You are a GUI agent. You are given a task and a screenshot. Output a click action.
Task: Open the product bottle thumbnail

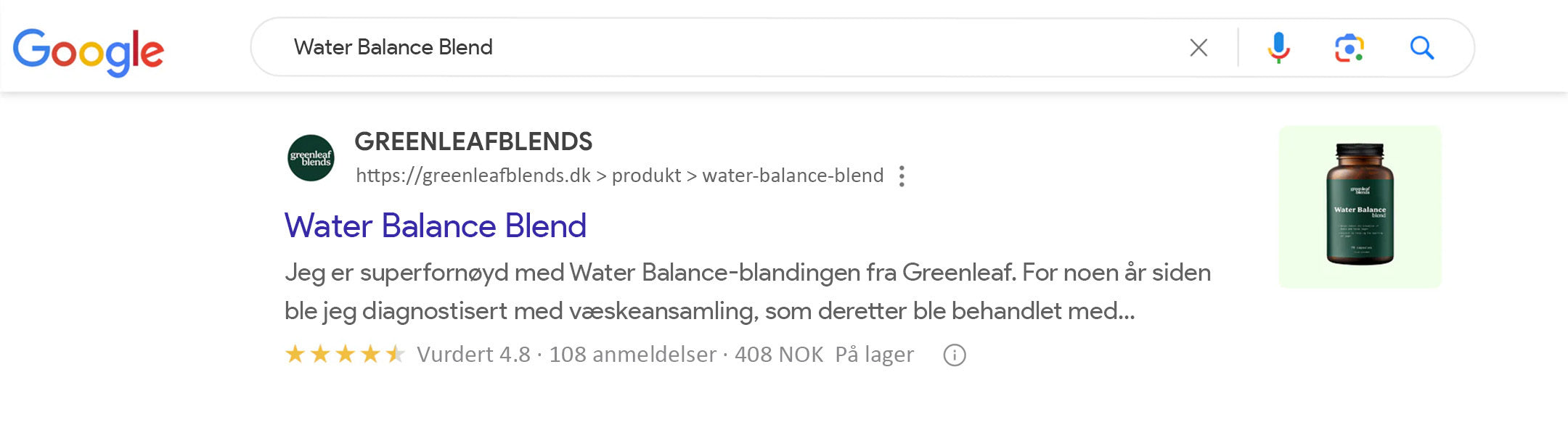point(1360,207)
